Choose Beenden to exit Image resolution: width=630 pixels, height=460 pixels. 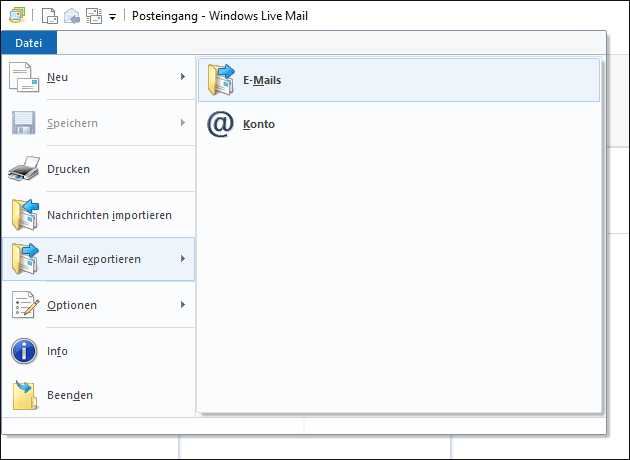click(x=98, y=395)
